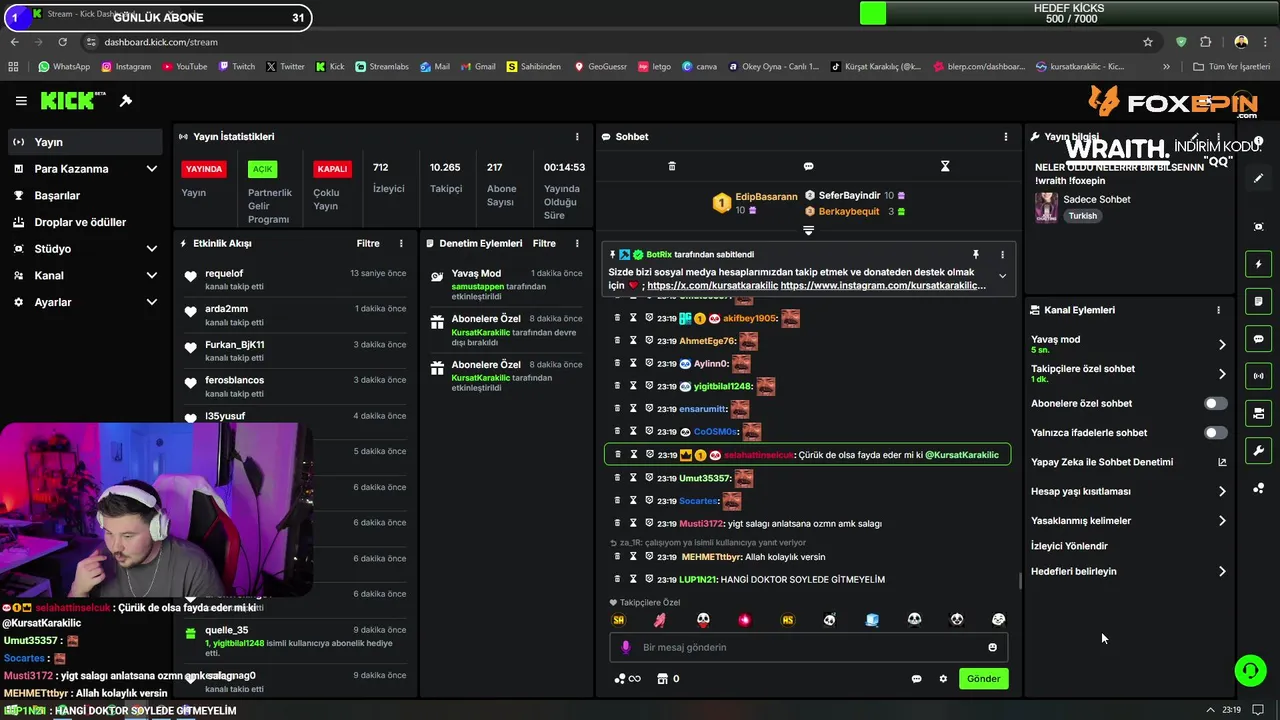Delete akifbey1905's chat message
Viewport: 1280px width, 720px height.
pyautogui.click(x=617, y=318)
